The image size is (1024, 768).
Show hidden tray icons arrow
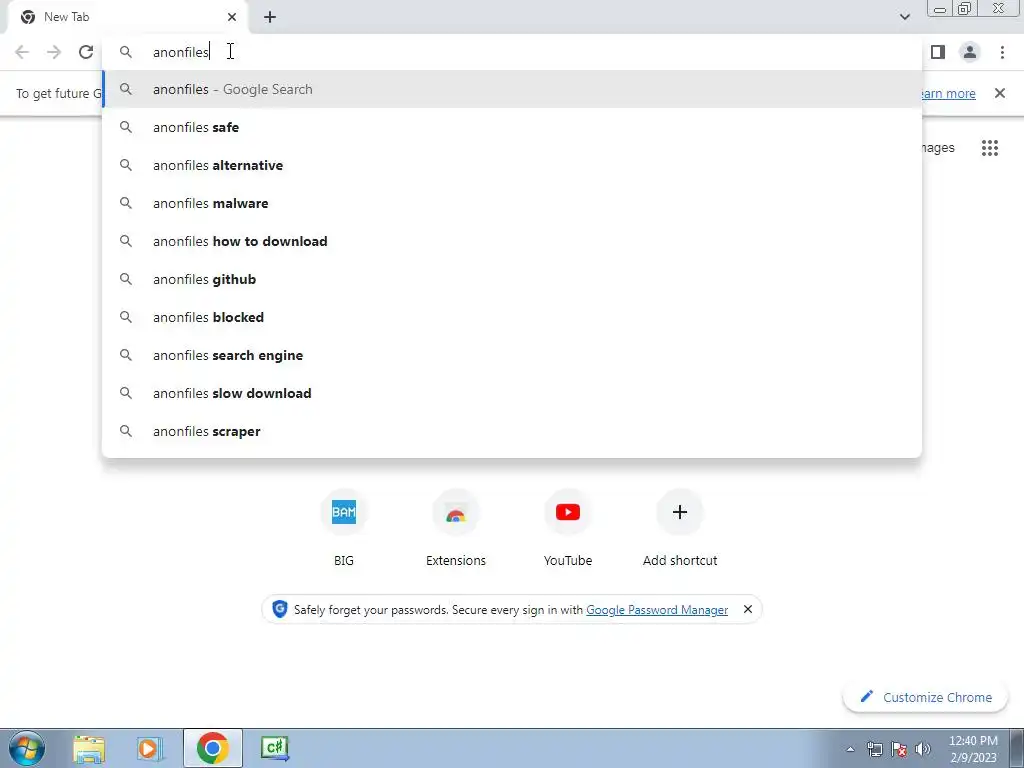click(x=850, y=749)
